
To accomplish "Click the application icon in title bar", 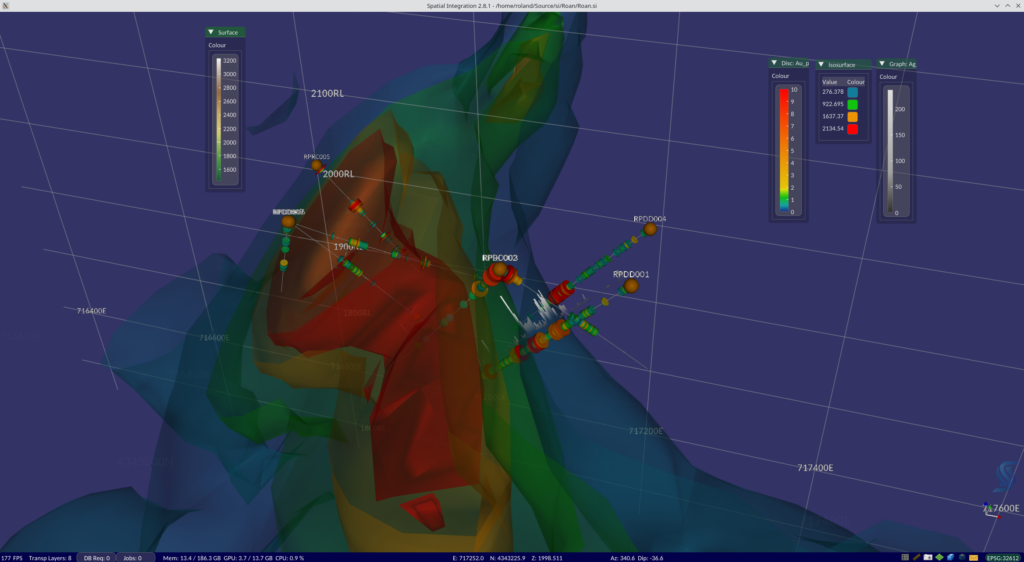I will [5, 5].
